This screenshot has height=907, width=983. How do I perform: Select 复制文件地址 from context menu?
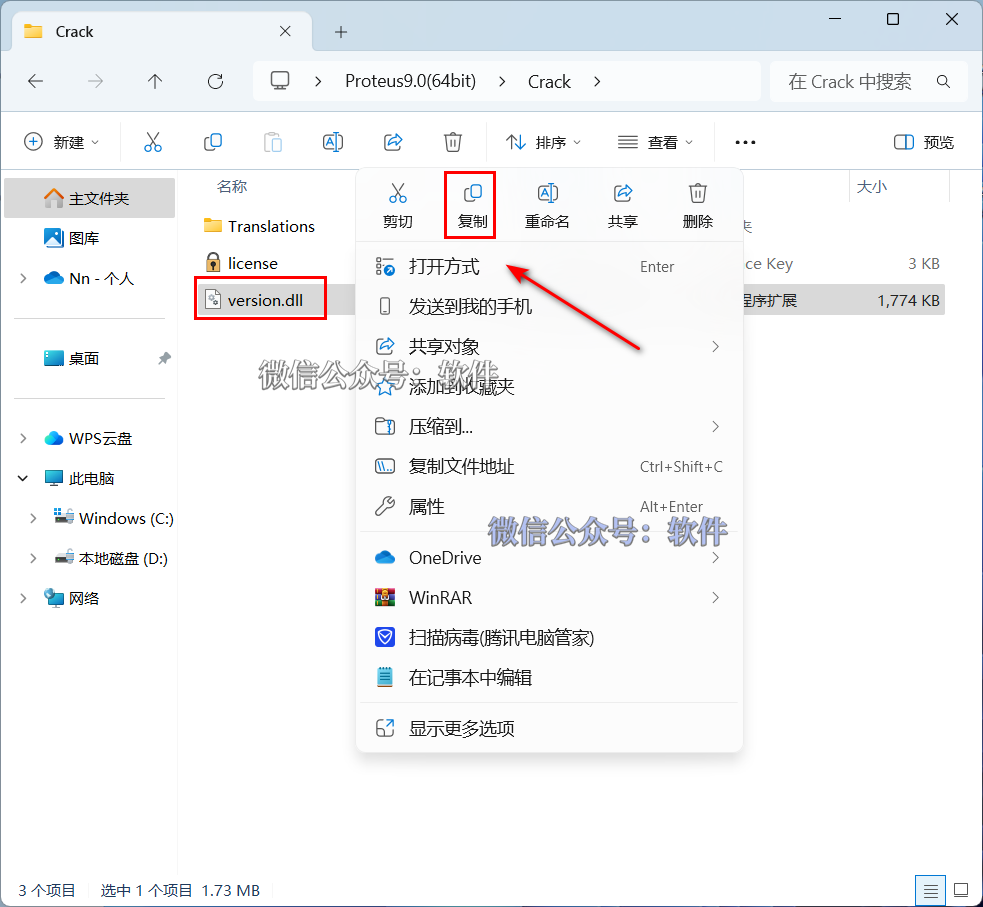pos(549,467)
